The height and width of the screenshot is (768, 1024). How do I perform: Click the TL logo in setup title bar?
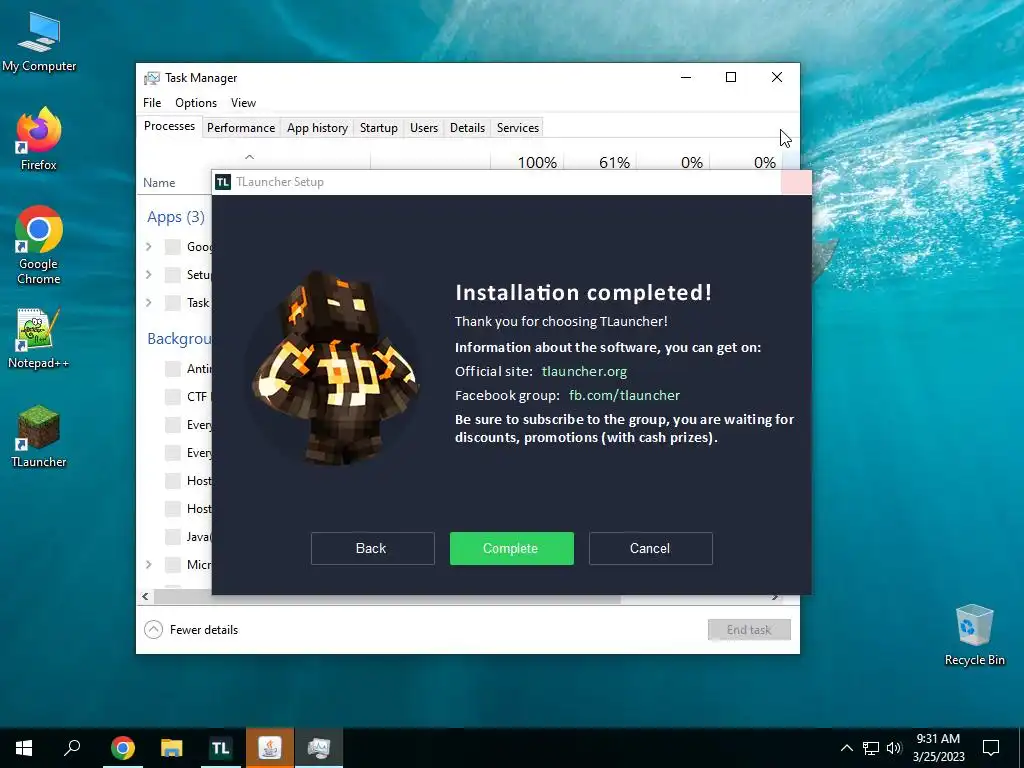click(223, 182)
